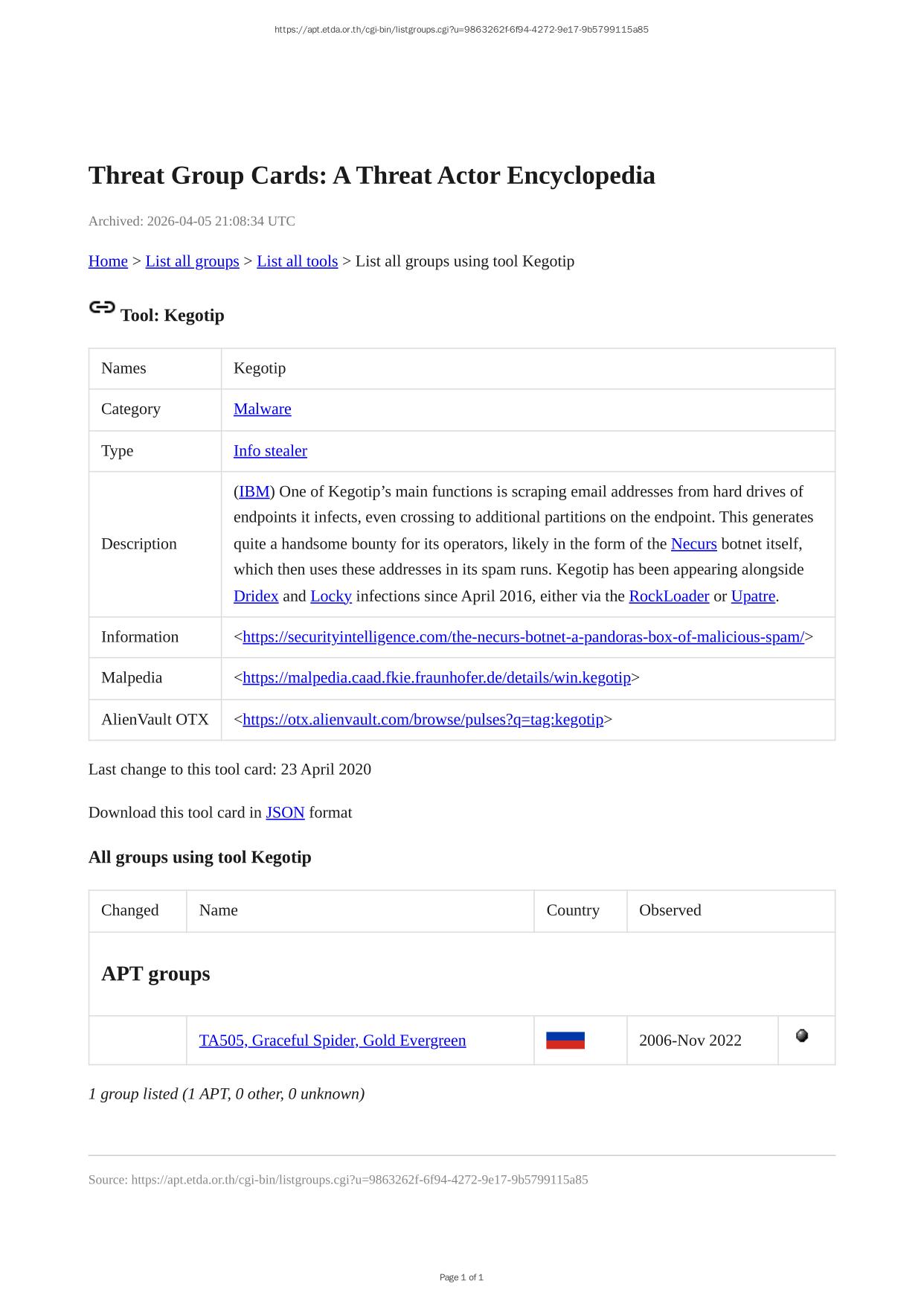The height and width of the screenshot is (1307, 924).
Task: Open TA505, Graceful Spider, Gold Evergreen group
Action: coord(333,1041)
